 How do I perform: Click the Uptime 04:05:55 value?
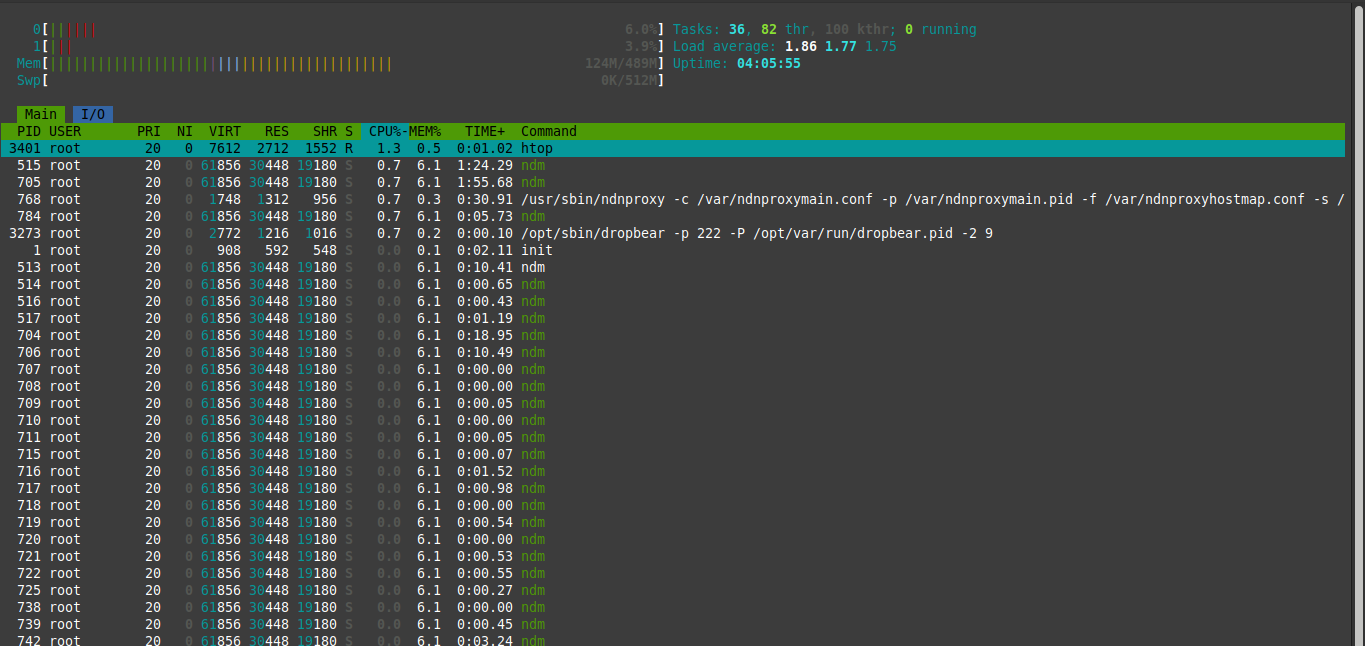tap(769, 64)
